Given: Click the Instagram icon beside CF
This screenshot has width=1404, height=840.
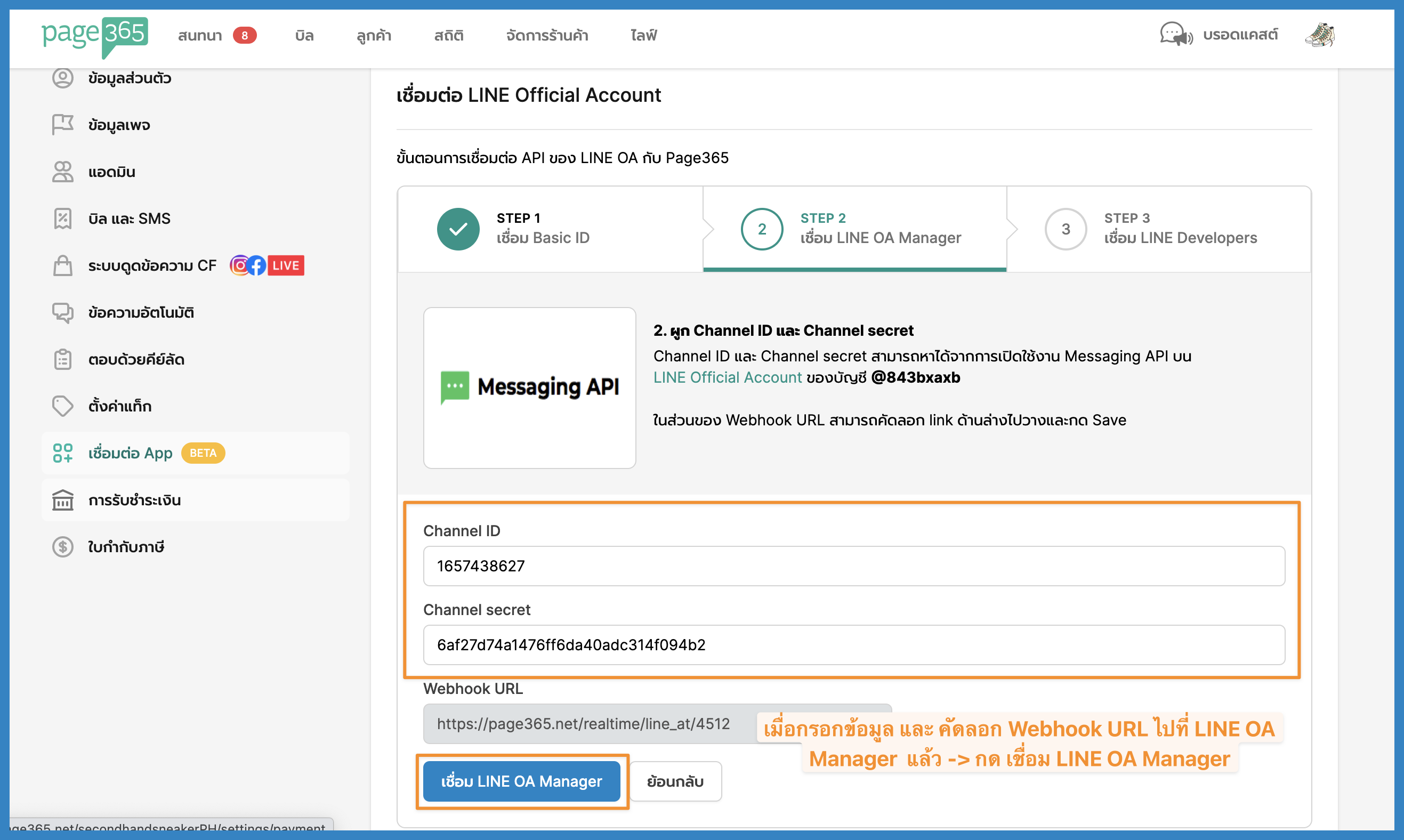Looking at the screenshot, I should pos(240,265).
